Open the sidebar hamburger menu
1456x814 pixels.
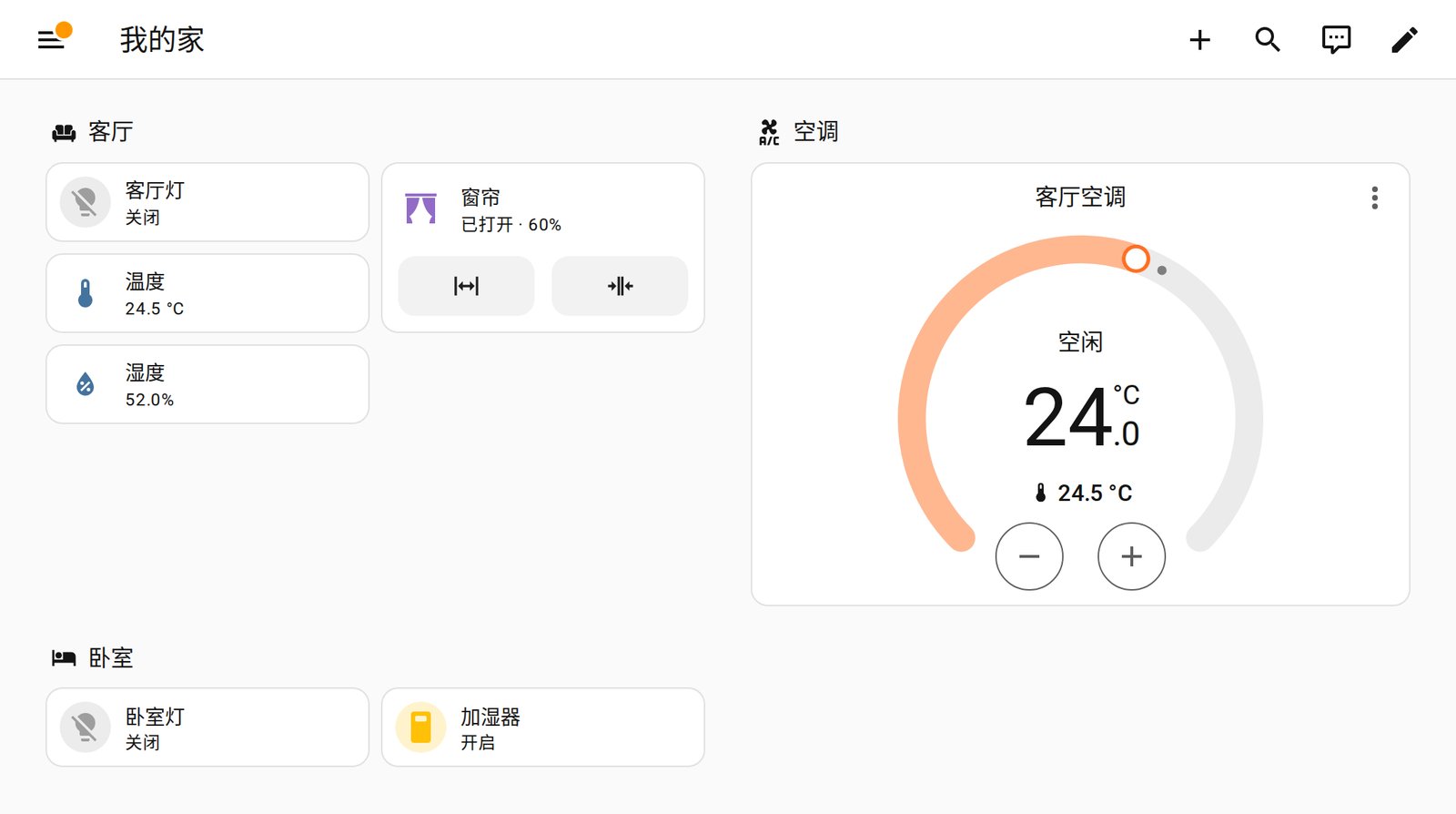coord(51,40)
